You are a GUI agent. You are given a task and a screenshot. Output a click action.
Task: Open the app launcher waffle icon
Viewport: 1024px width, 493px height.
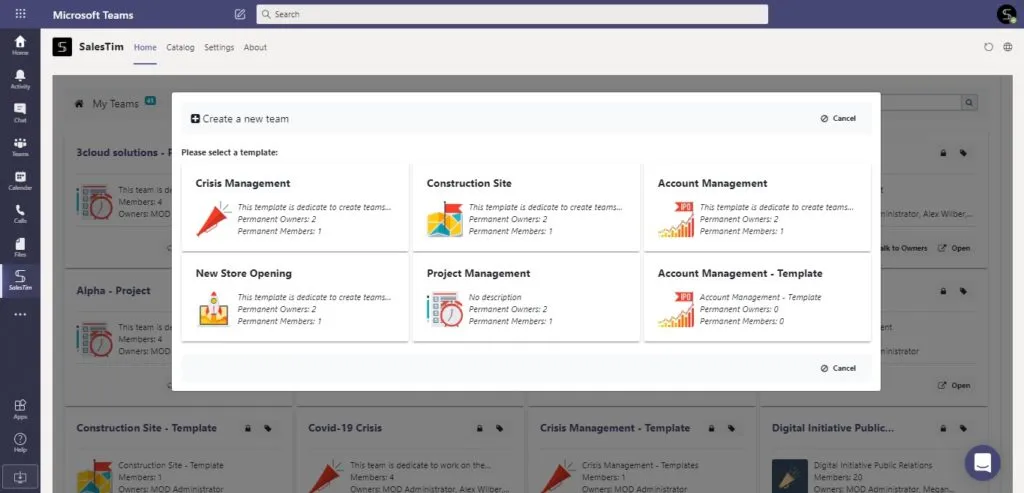point(20,14)
